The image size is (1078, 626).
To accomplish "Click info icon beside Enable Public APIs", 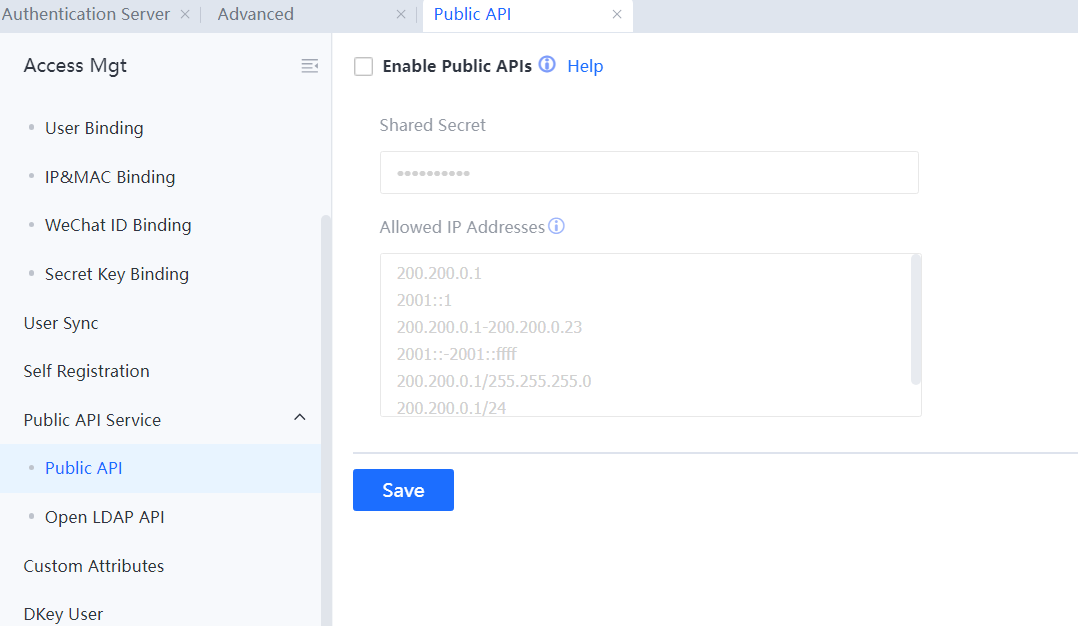I will (x=547, y=65).
